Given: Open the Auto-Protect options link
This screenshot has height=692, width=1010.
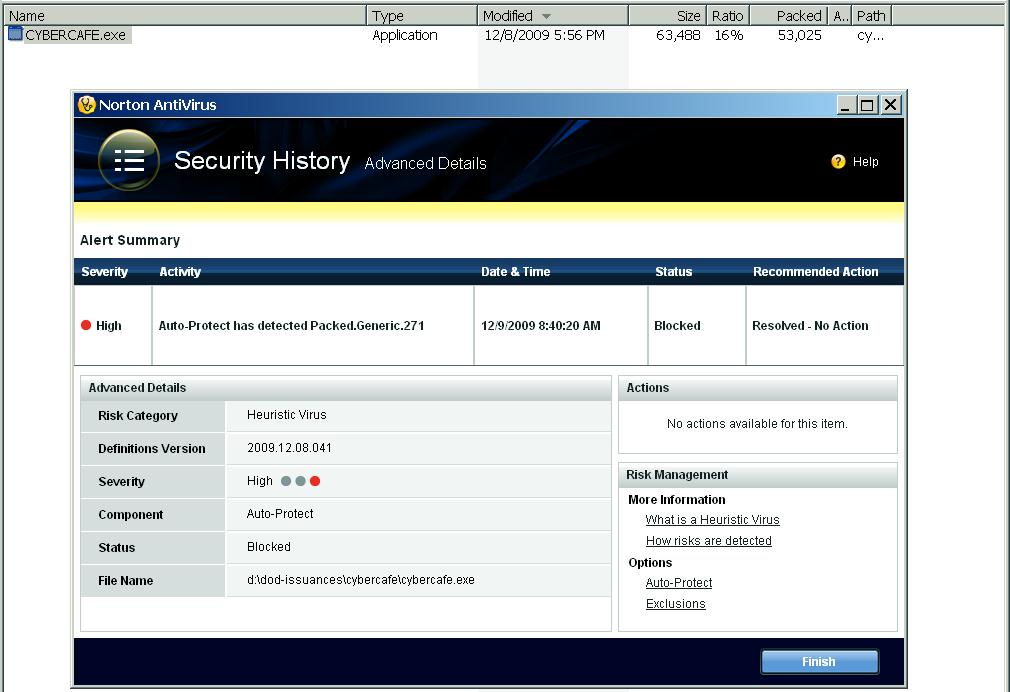Looking at the screenshot, I should 678,583.
